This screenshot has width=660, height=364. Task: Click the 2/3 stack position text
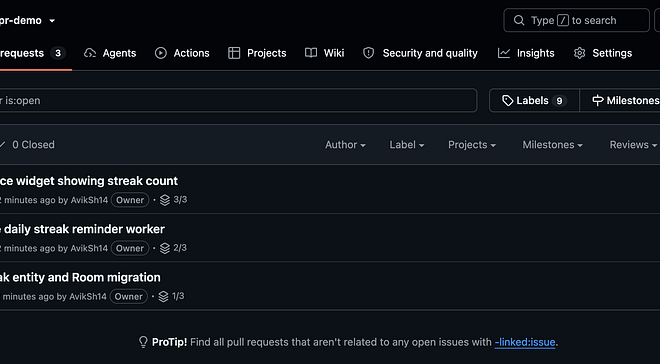pyautogui.click(x=180, y=248)
